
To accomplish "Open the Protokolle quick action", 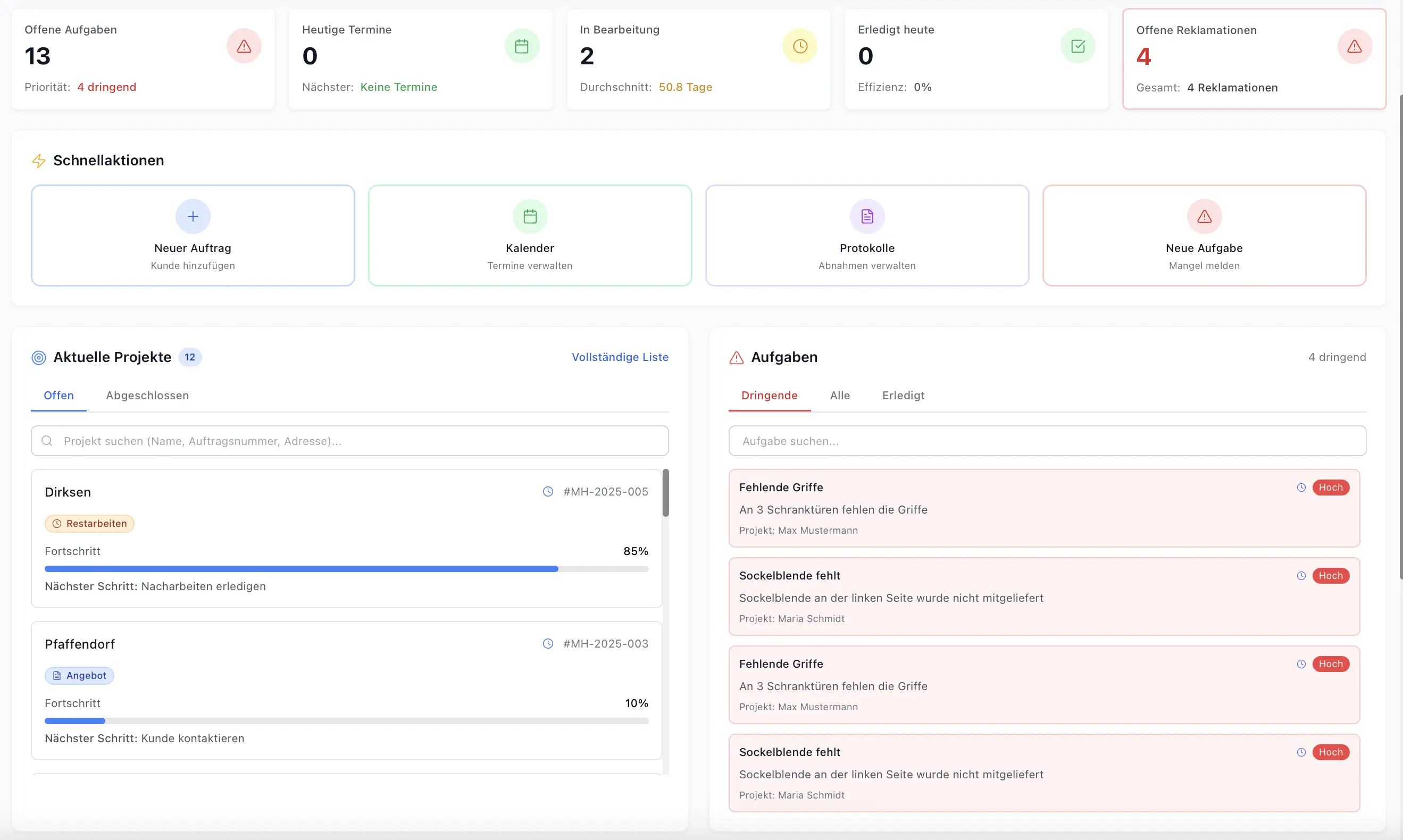I will [867, 236].
